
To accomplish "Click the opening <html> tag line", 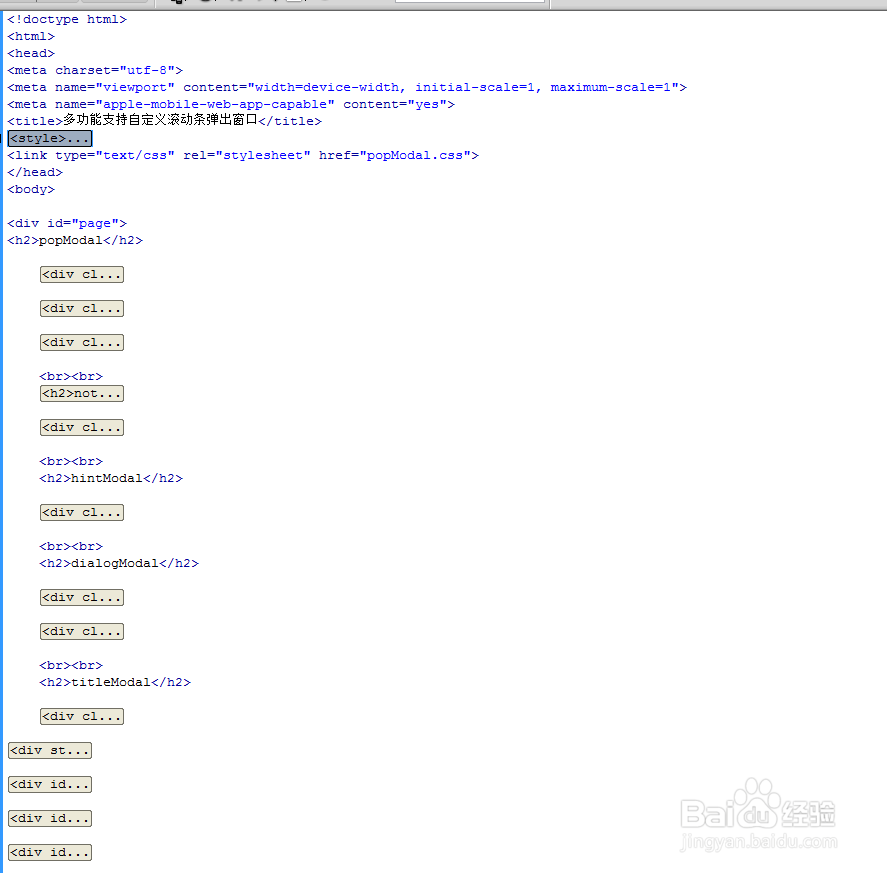I will [31, 36].
